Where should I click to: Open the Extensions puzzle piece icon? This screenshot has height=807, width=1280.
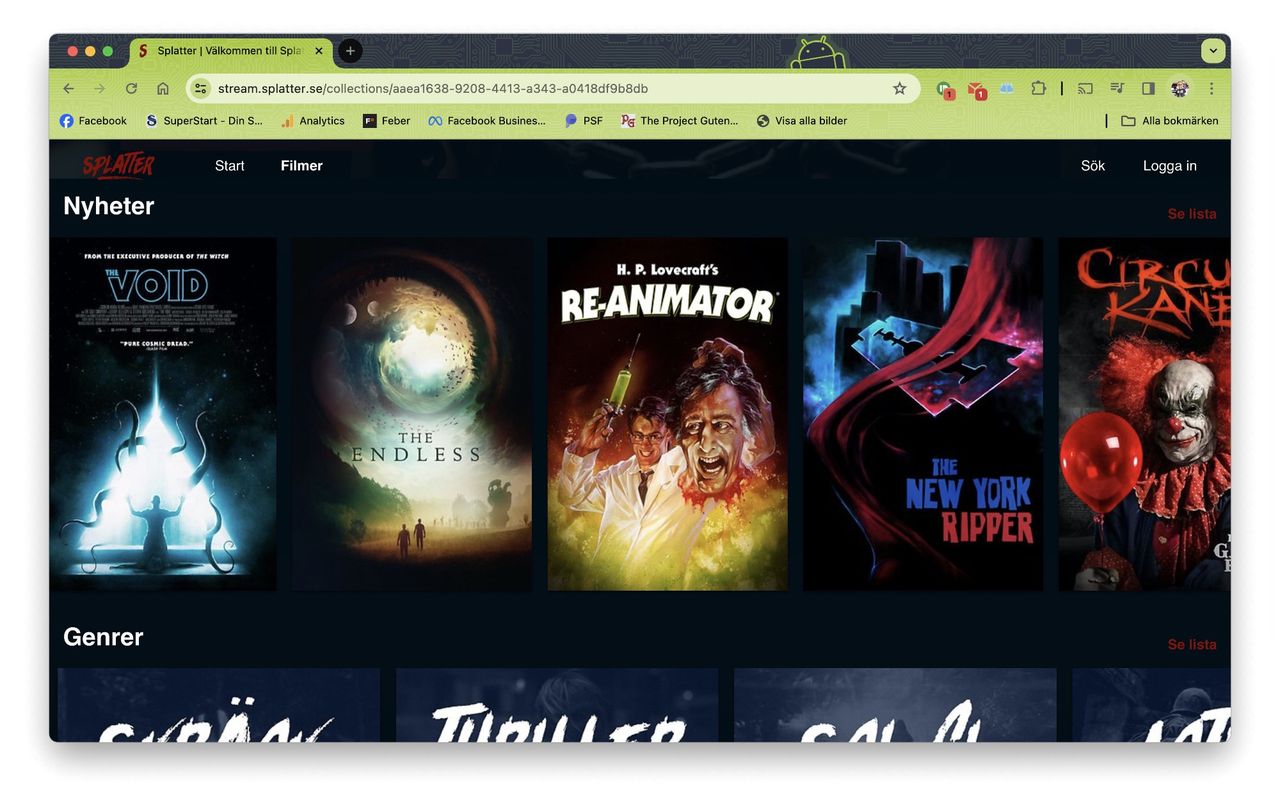pyautogui.click(x=1038, y=88)
